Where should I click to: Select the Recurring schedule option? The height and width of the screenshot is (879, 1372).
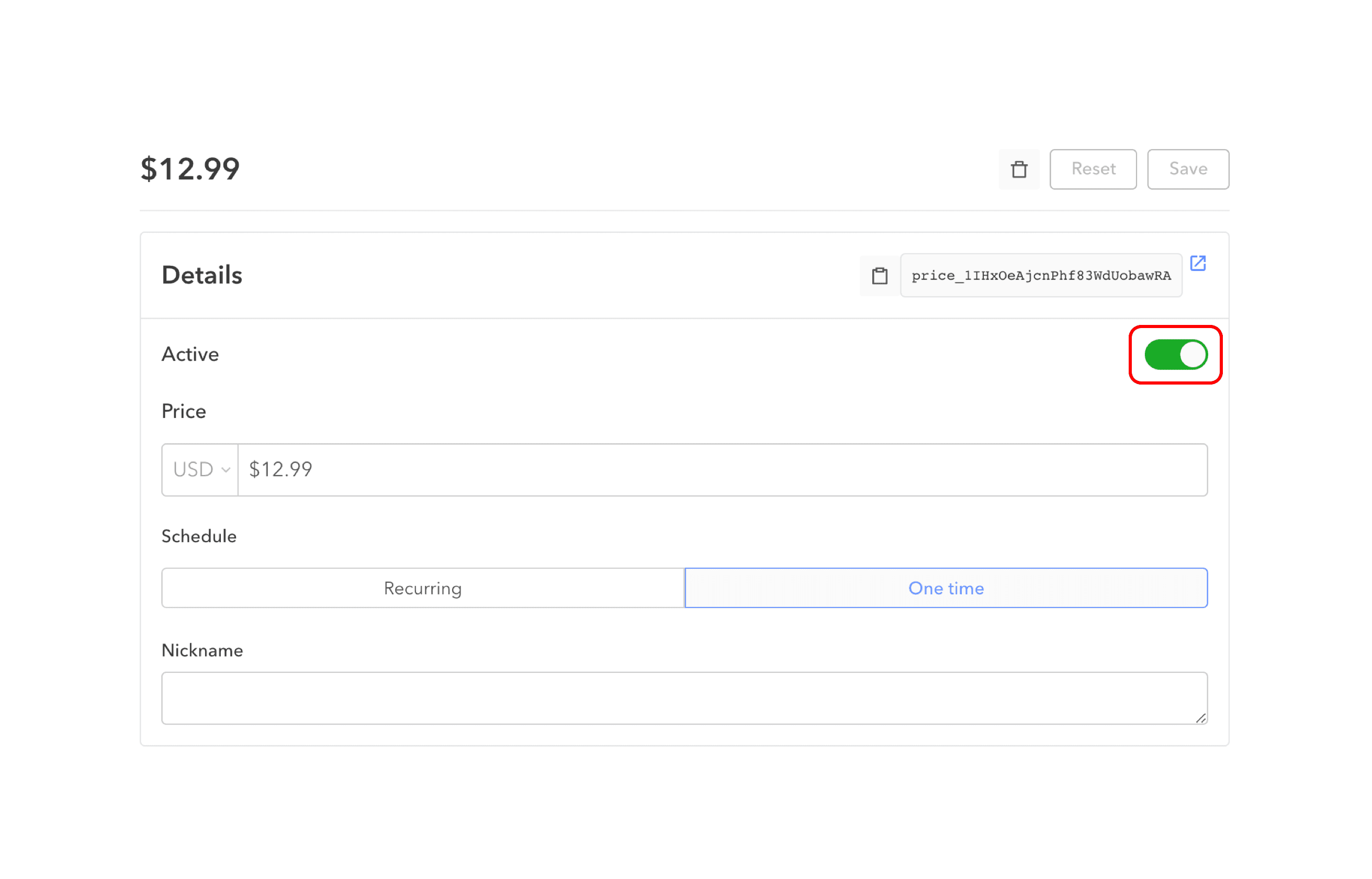pyautogui.click(x=422, y=588)
